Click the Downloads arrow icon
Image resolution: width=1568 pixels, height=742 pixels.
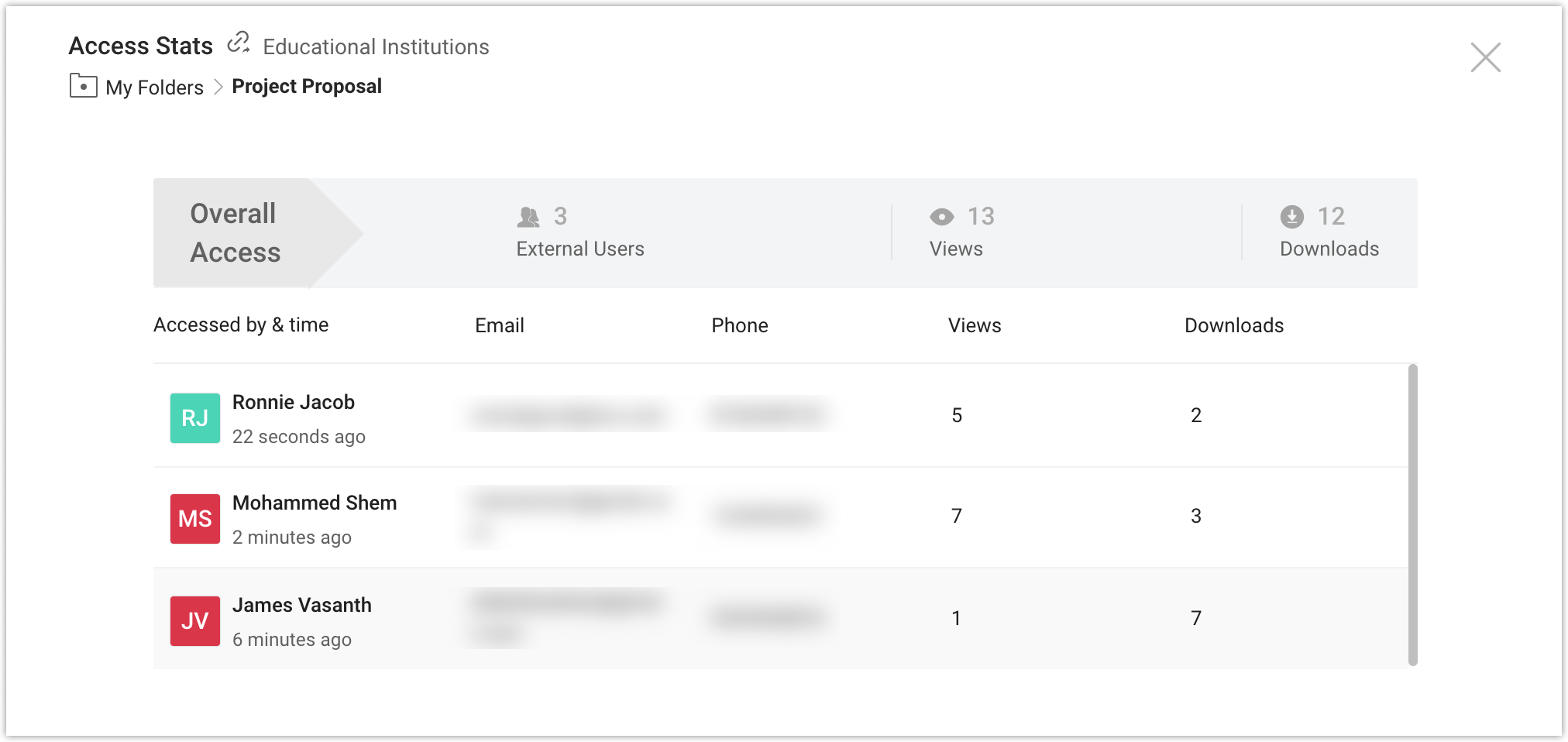click(x=1291, y=217)
